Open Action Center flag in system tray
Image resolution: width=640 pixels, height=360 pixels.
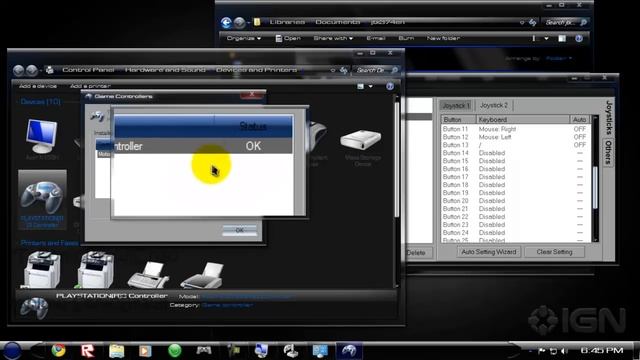pos(542,351)
